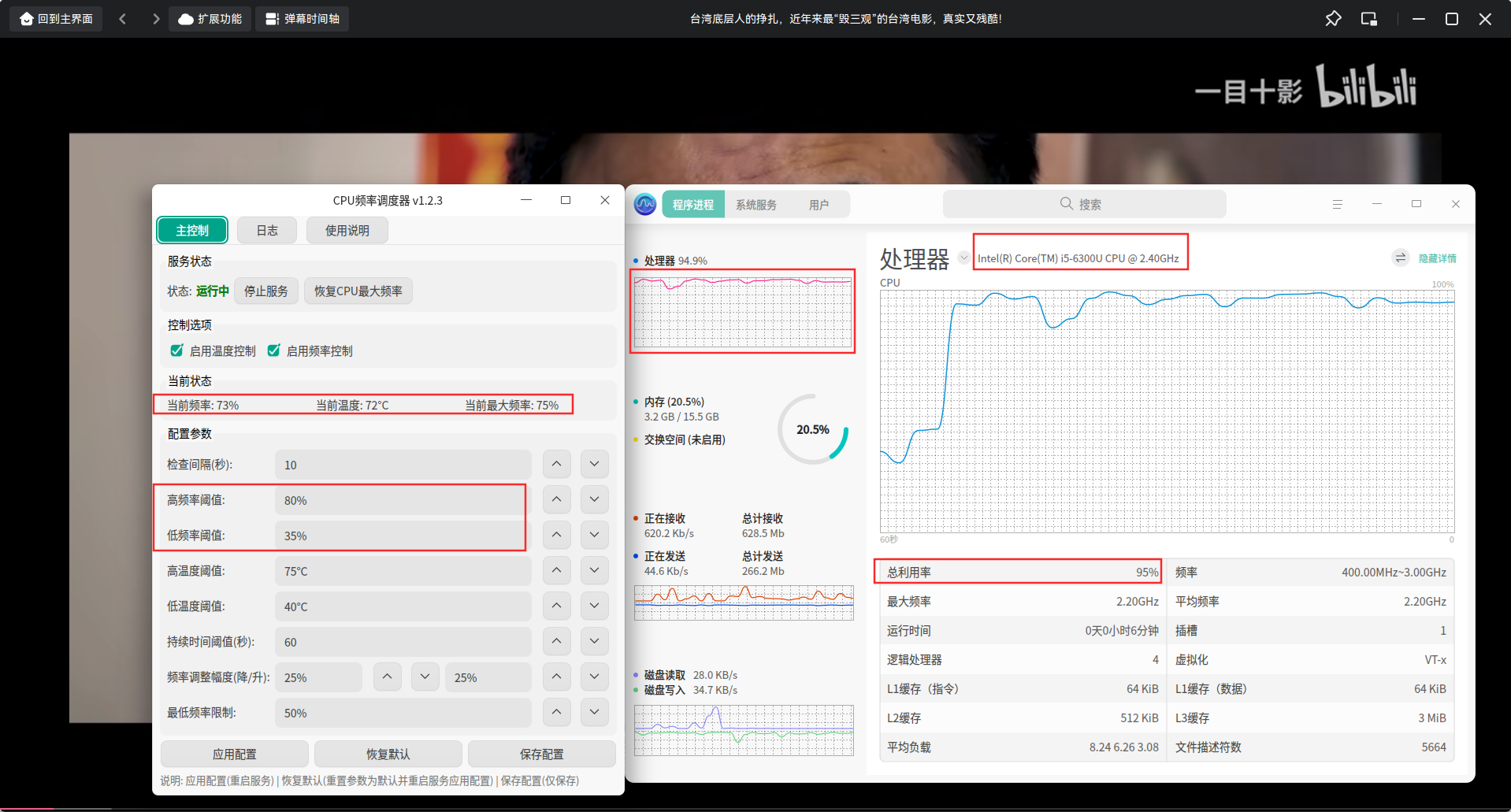
Task: Decrease 最低频率限制 with down arrow
Action: click(x=595, y=712)
